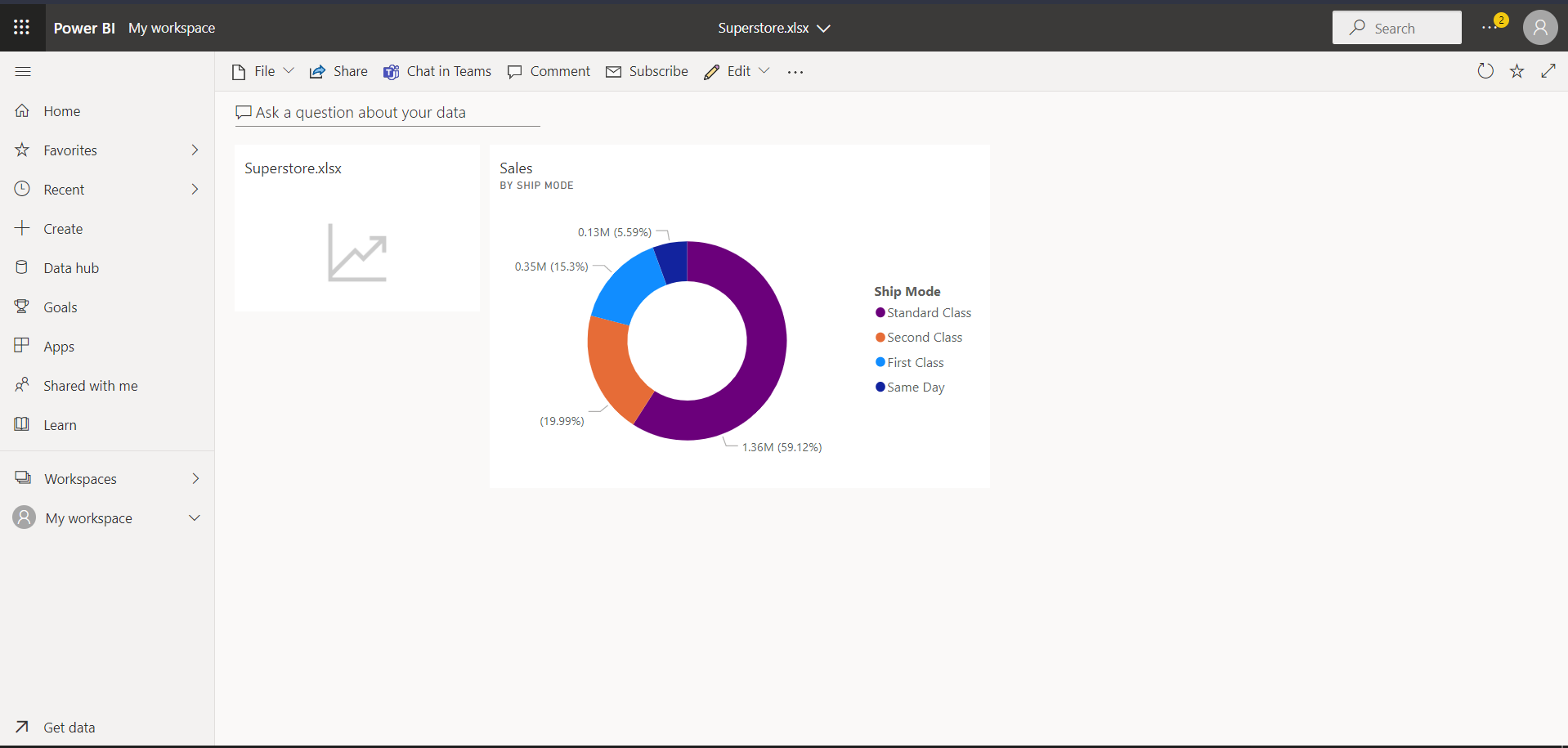
Task: Collapse the navigation pane with hamburger icon
Action: click(x=23, y=71)
